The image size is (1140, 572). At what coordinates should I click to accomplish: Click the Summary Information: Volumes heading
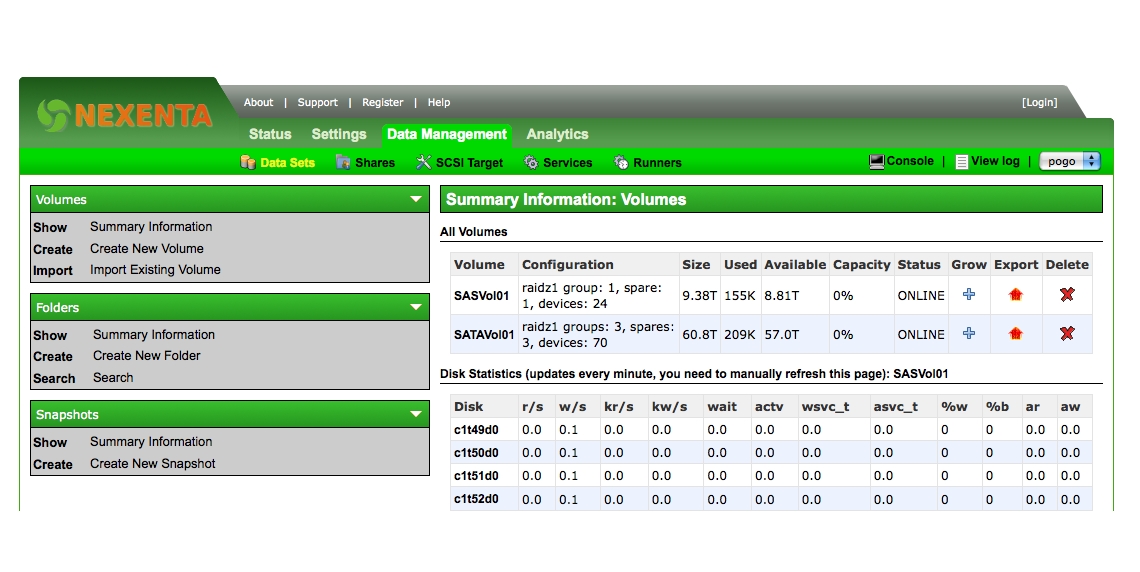point(566,199)
